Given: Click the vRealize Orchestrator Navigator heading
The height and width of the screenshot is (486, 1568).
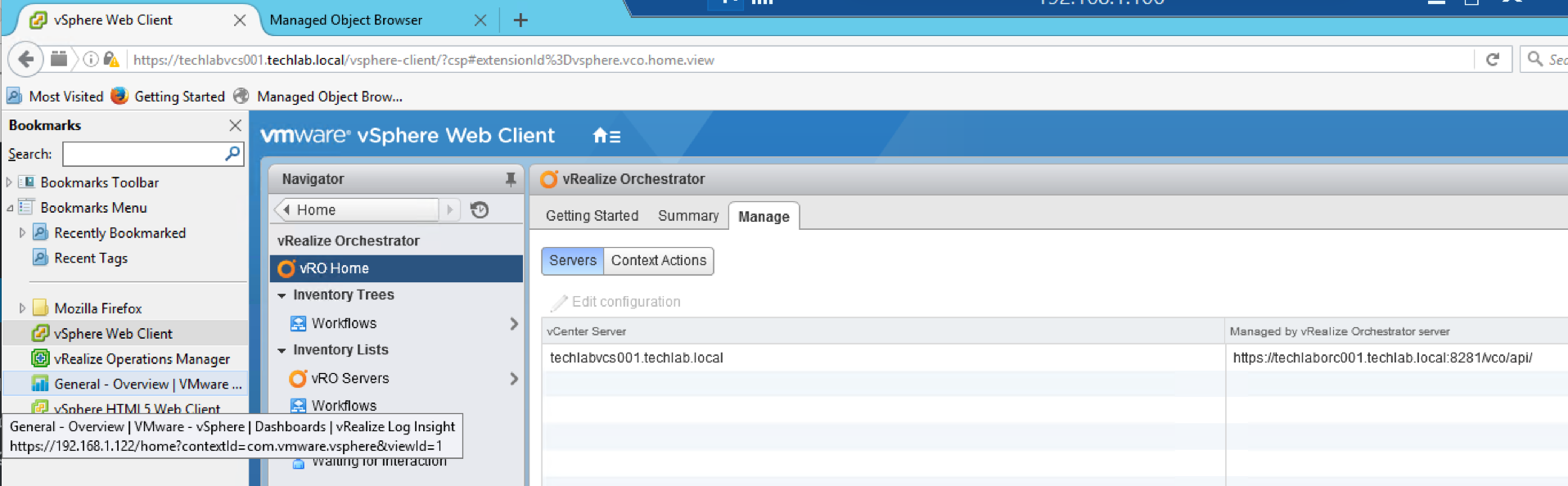Looking at the screenshot, I should (x=349, y=241).
